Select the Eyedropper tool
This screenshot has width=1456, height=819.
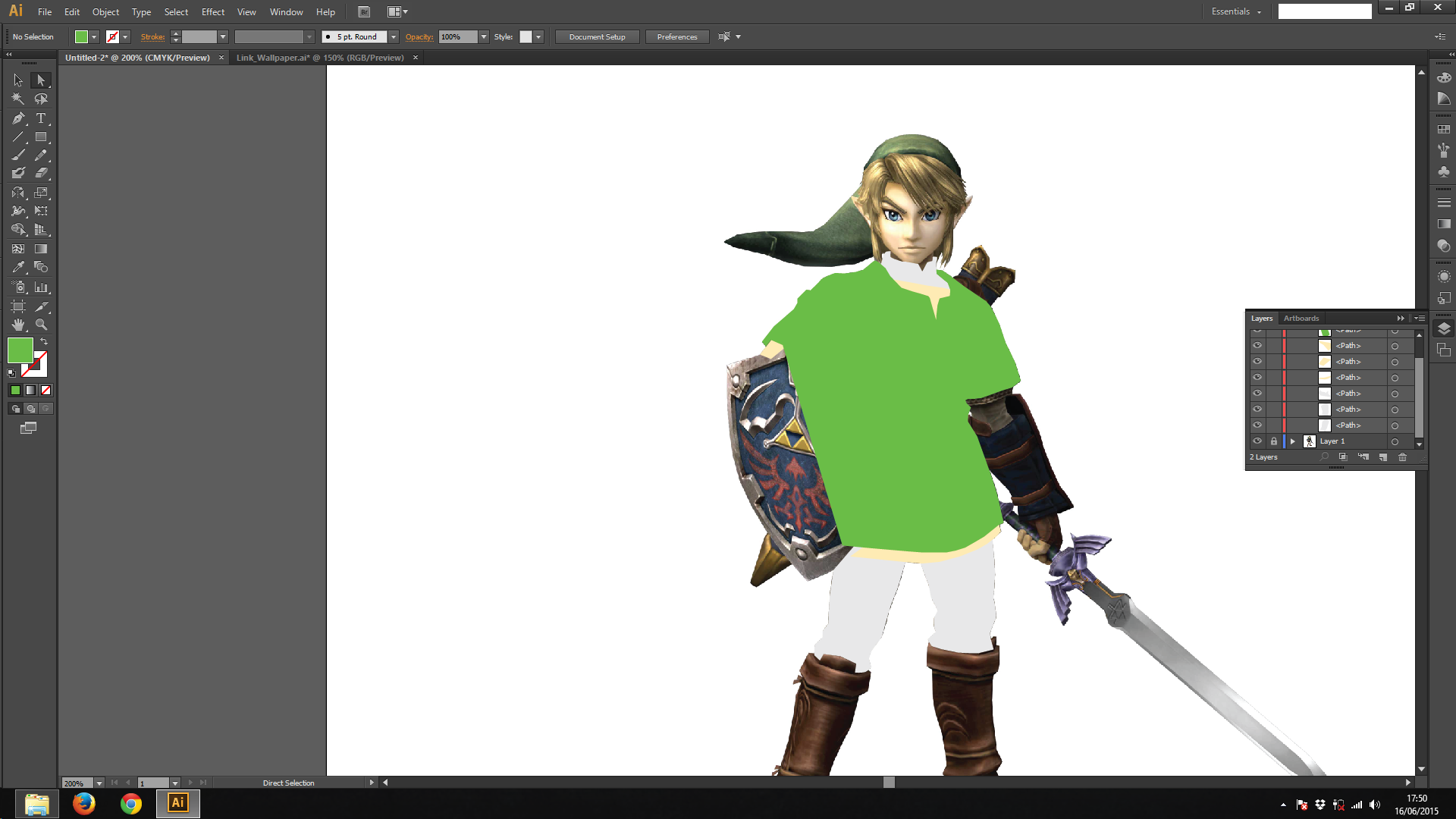click(x=18, y=267)
